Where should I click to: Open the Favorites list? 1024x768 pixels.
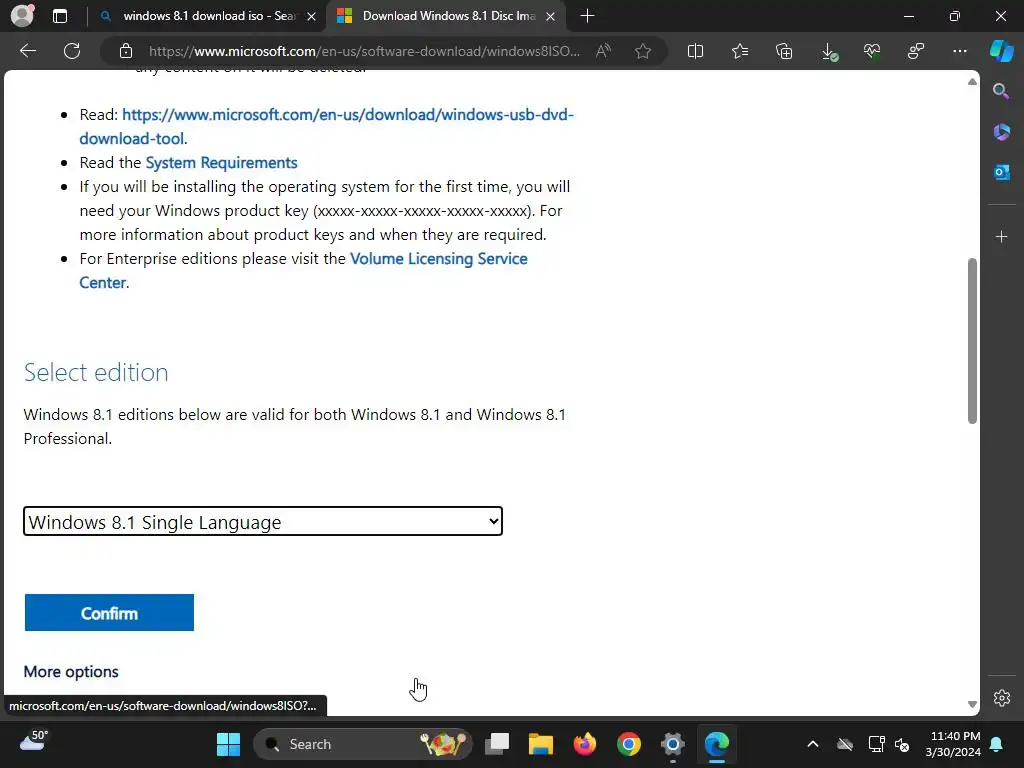tap(740, 51)
